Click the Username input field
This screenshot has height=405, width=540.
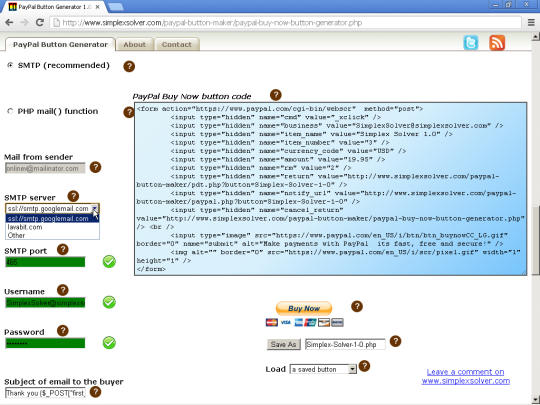pyautogui.click(x=45, y=302)
